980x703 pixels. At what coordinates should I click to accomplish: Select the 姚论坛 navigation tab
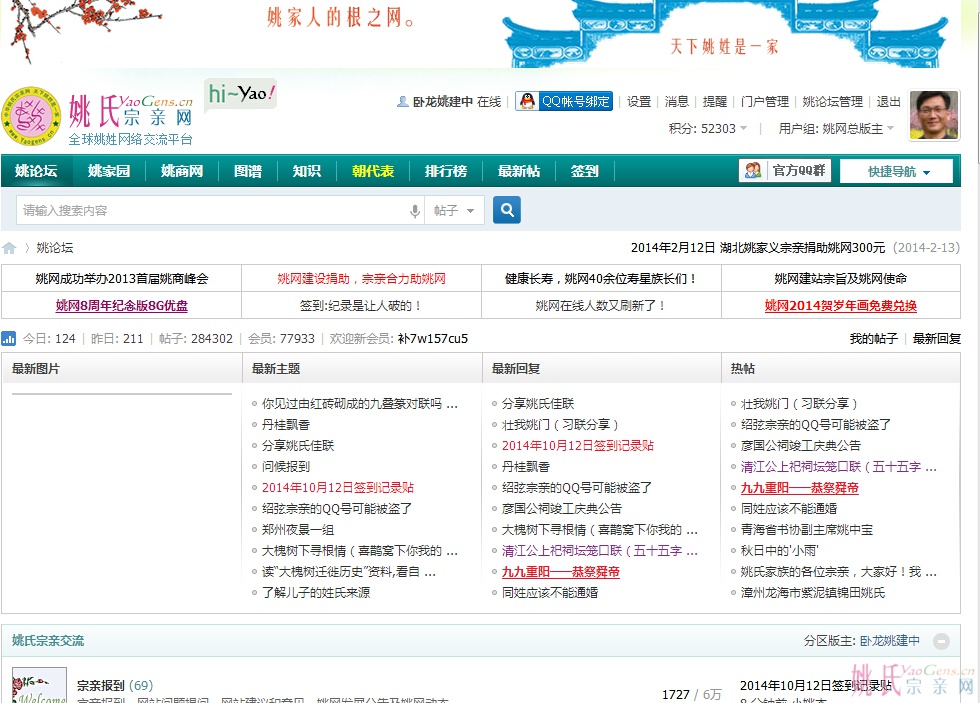36,171
